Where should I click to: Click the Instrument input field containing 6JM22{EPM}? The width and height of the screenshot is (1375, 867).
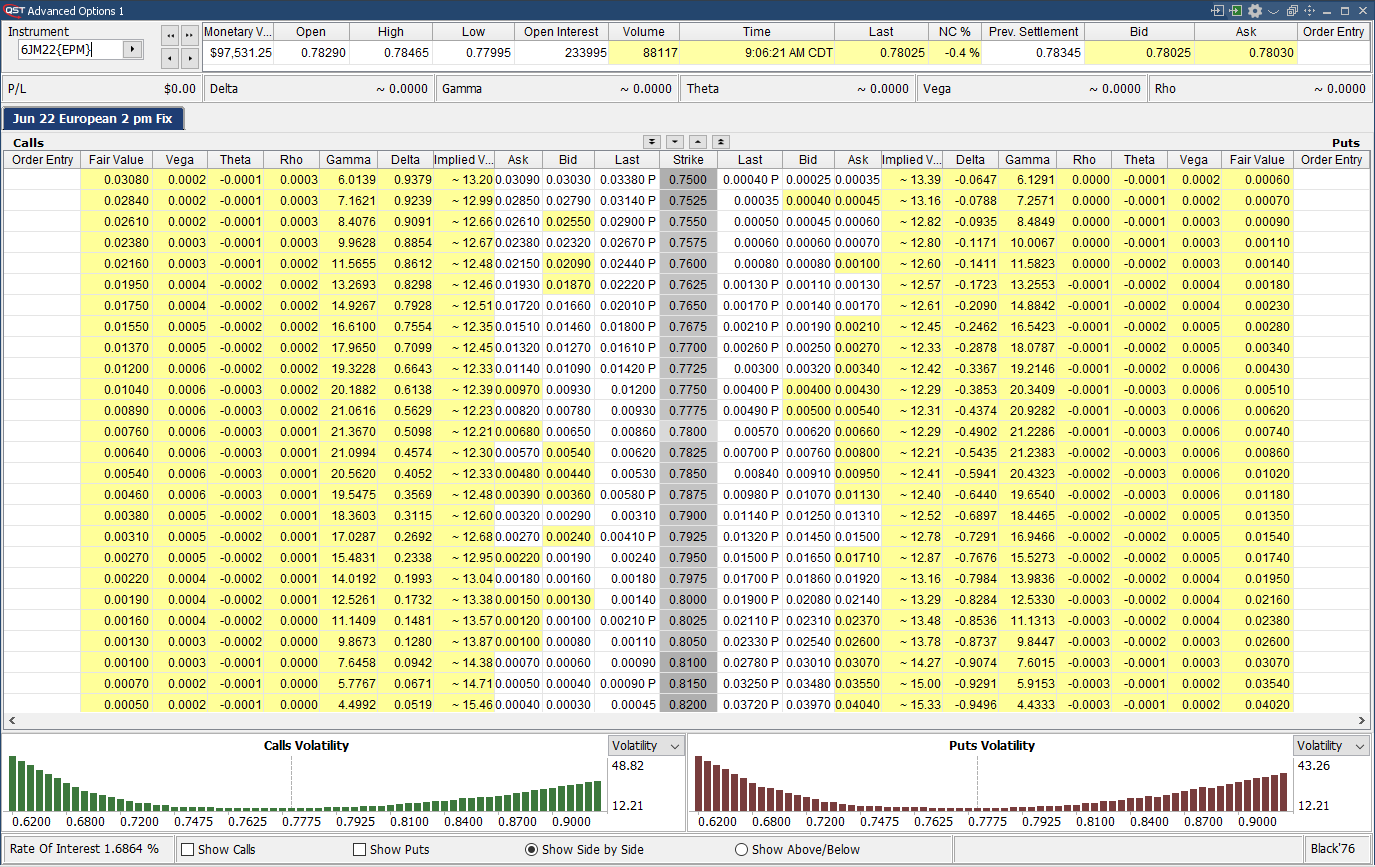coord(70,49)
